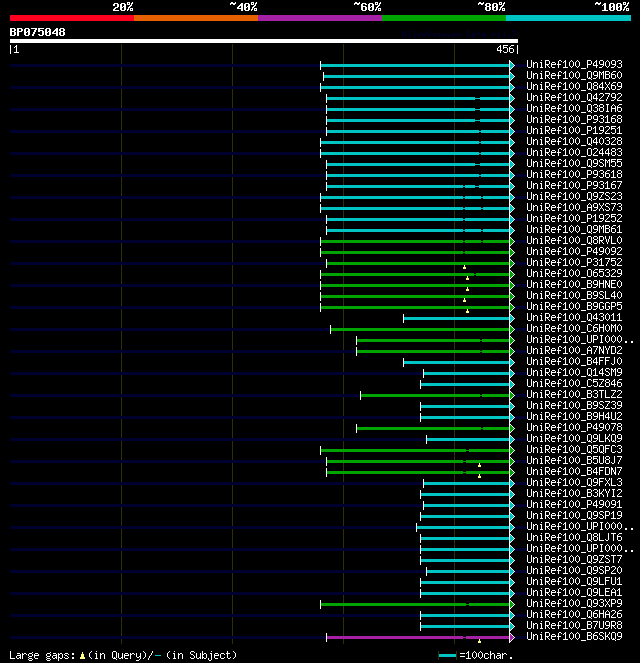Select label UniRef100_B9SL40
The width and height of the screenshot is (640, 663).
tap(574, 295)
